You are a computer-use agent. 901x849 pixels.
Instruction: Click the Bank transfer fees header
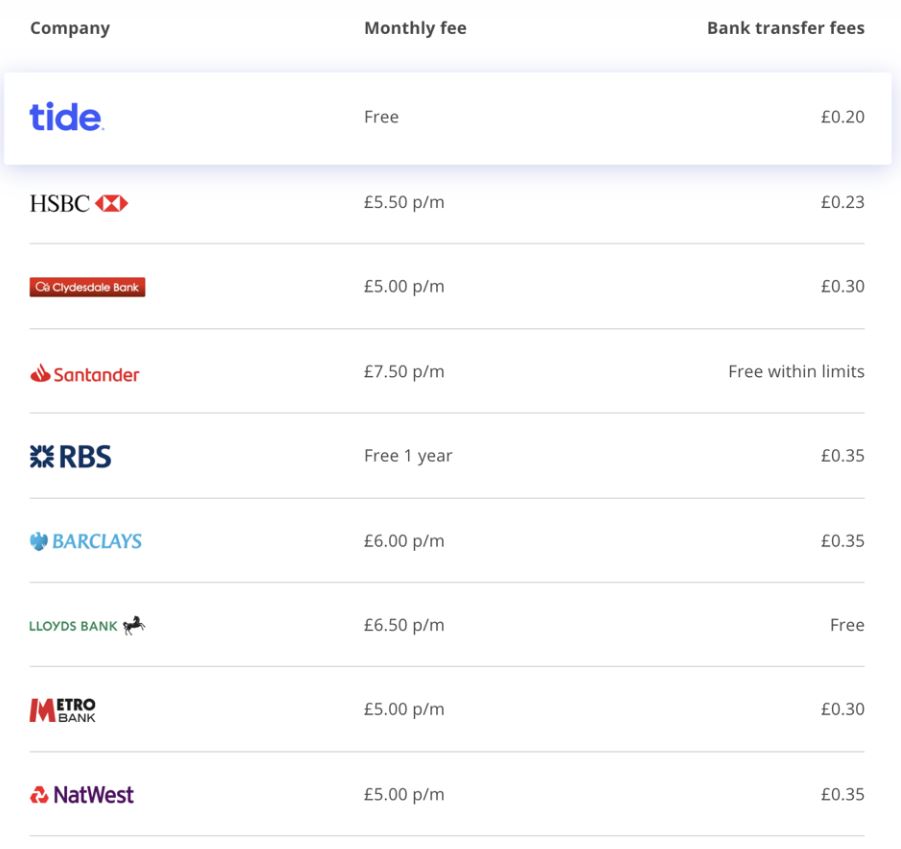(x=786, y=28)
